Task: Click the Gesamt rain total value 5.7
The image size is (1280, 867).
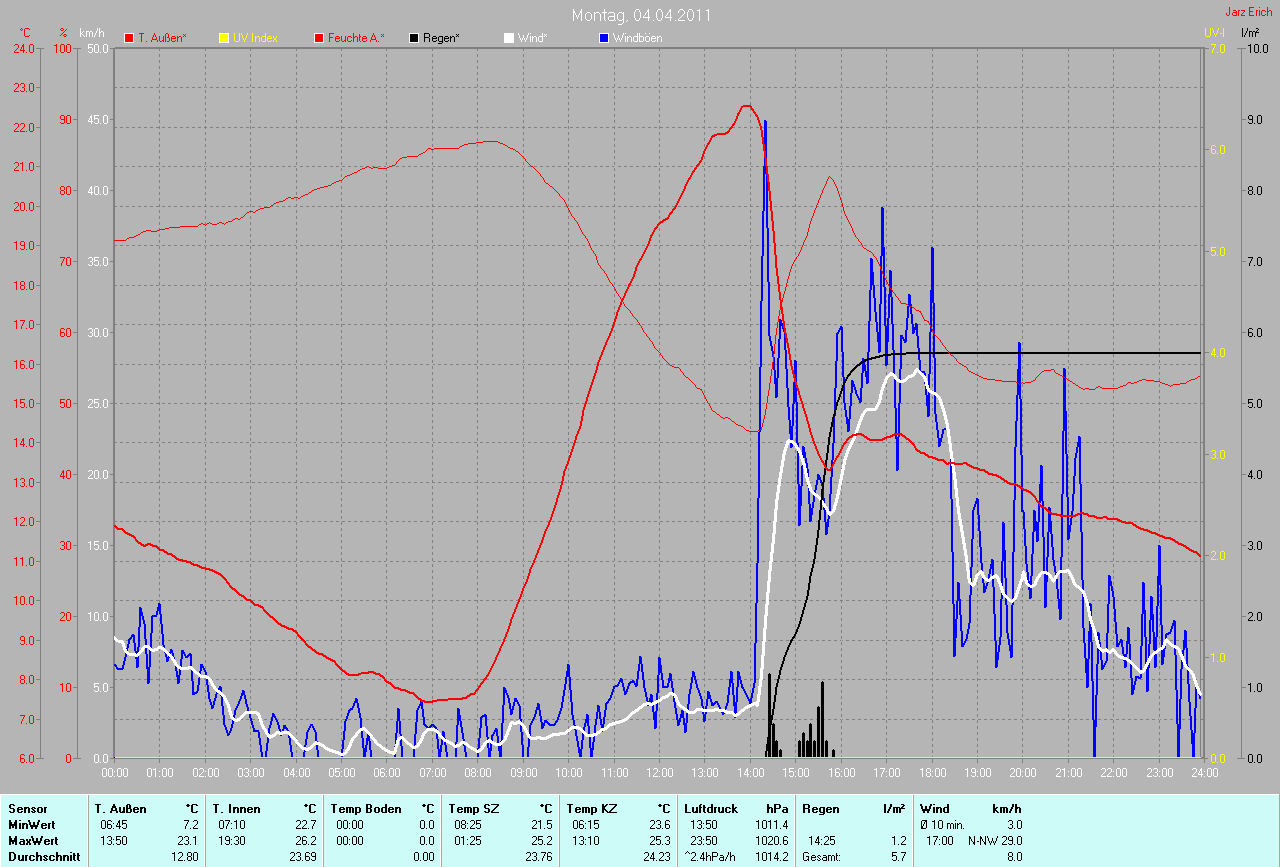Action: point(898,856)
